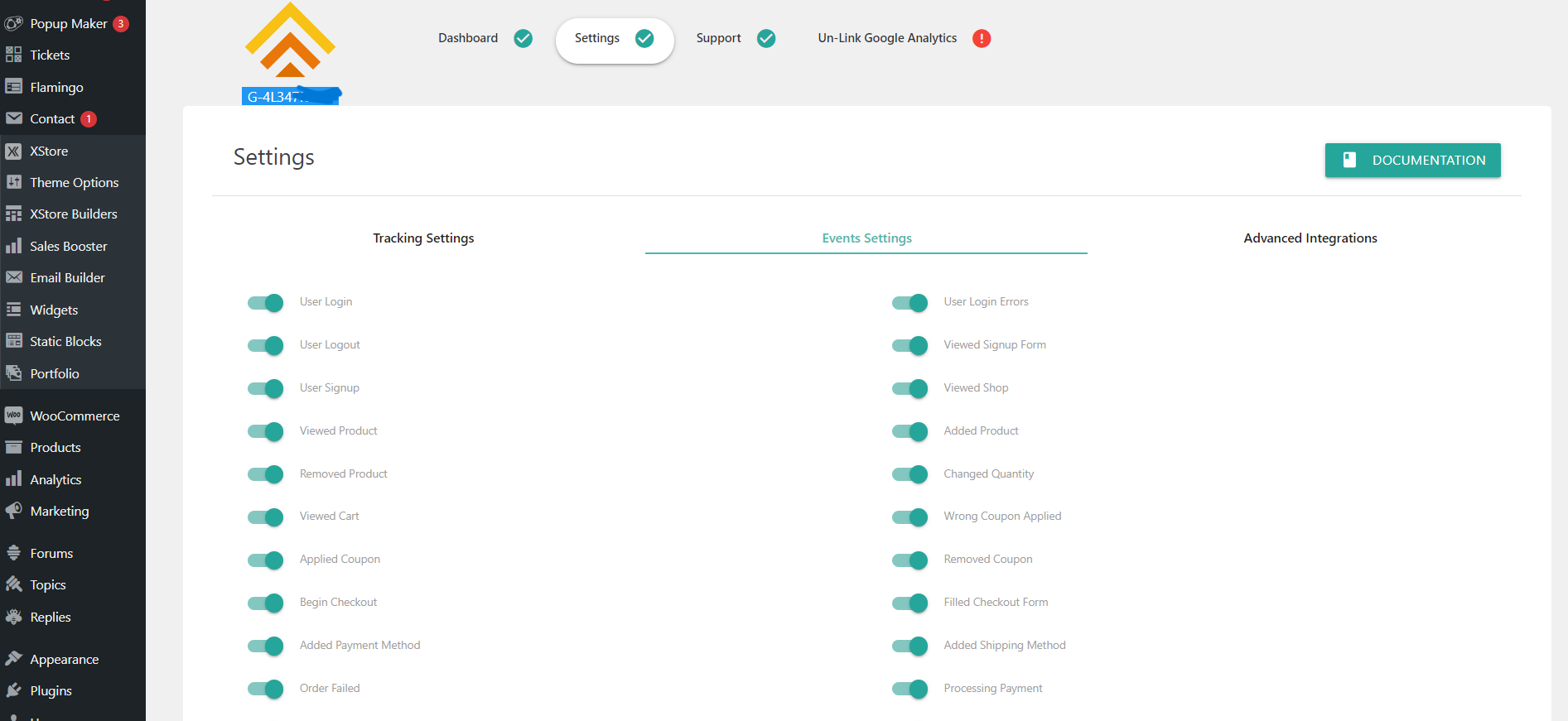
Task: Toggle Changed Quantity switch
Action: coord(909,474)
